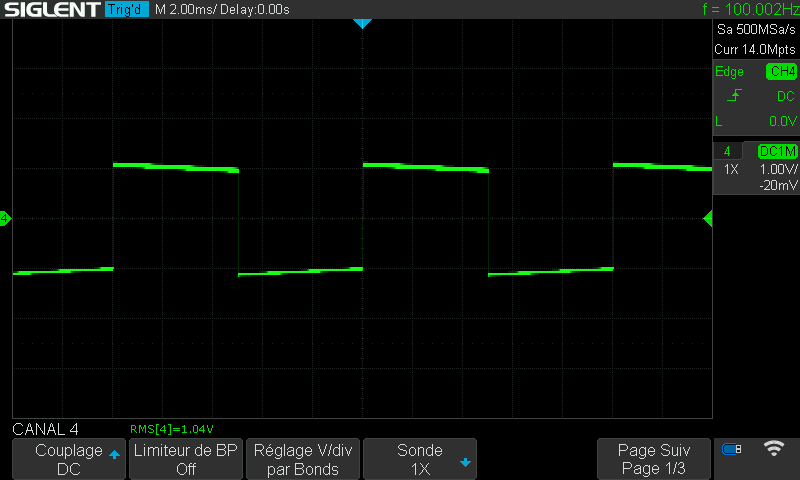Click the channel 4 ground level marker

[5, 218]
